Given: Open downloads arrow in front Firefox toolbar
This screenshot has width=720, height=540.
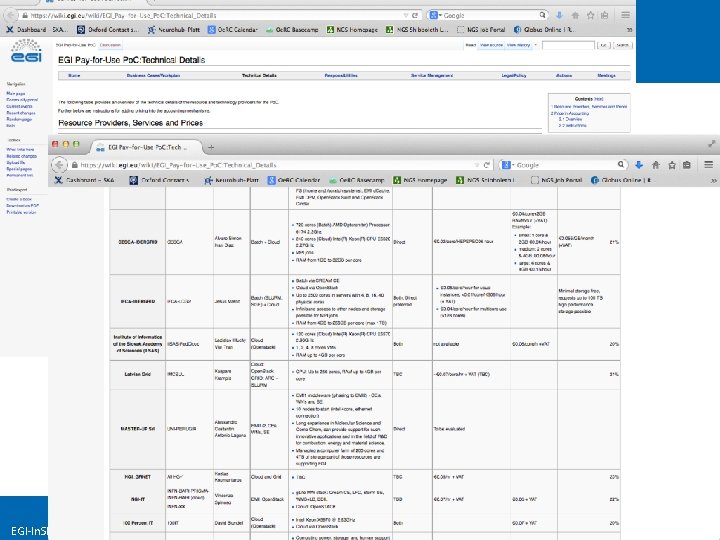Looking at the screenshot, I should (x=639, y=165).
